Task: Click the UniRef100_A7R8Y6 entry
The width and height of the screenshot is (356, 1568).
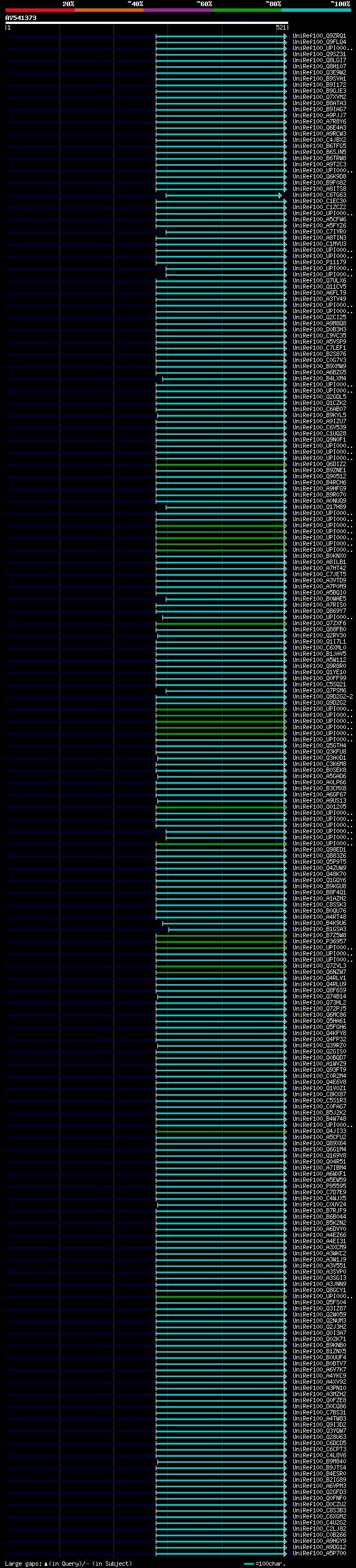Action: click(319, 121)
